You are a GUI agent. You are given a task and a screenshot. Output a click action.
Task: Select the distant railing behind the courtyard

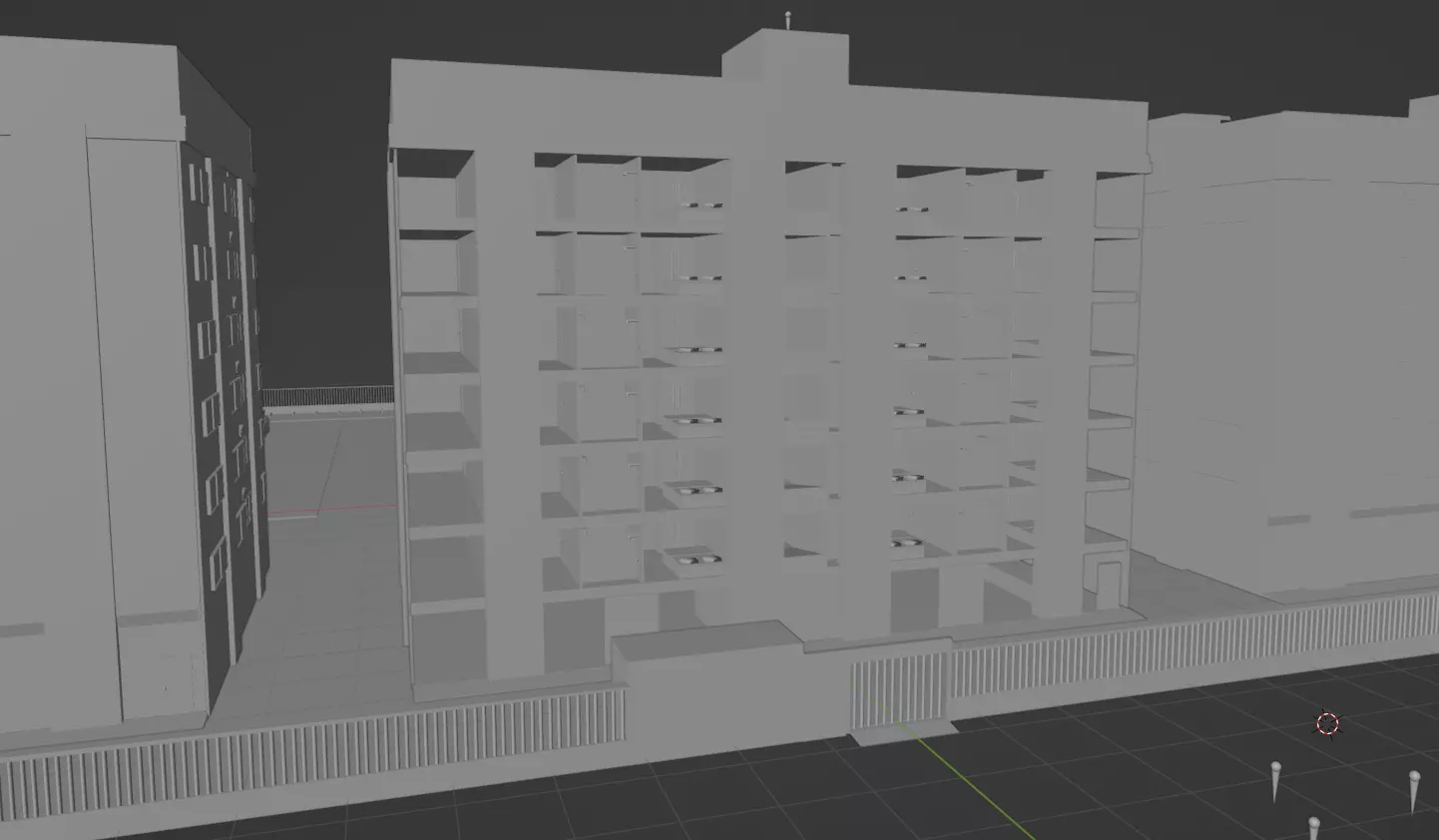pos(327,397)
